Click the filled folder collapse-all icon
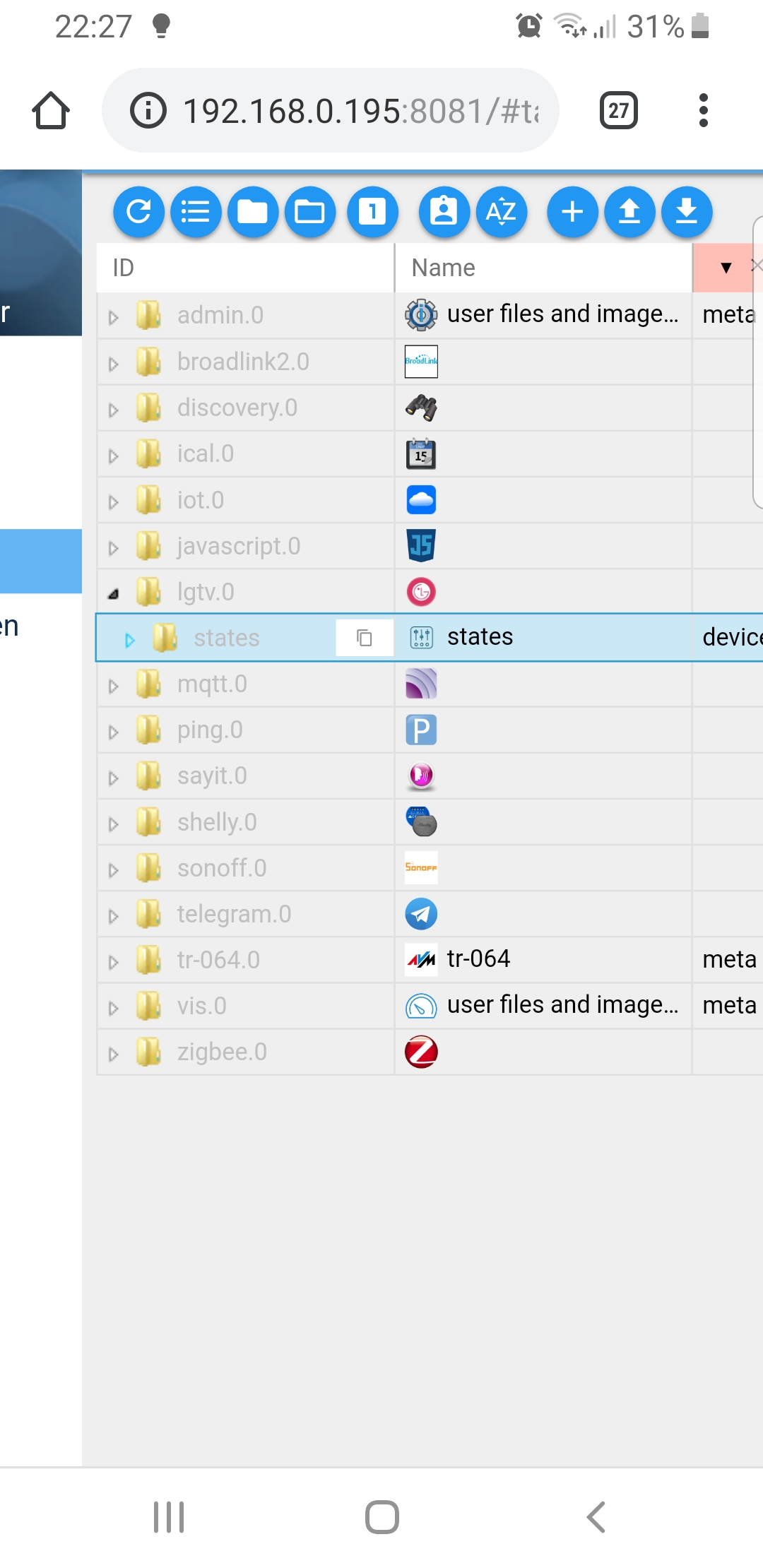This screenshot has width=763, height=1568. pyautogui.click(x=252, y=212)
